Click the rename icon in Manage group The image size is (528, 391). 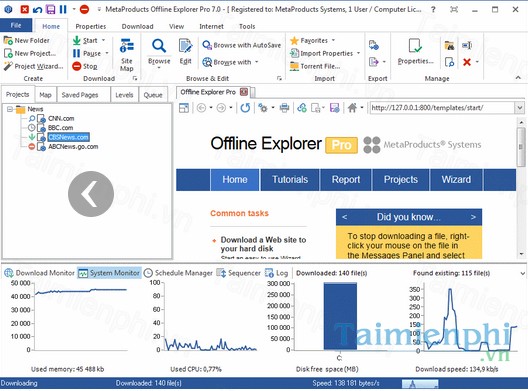coord(467,45)
